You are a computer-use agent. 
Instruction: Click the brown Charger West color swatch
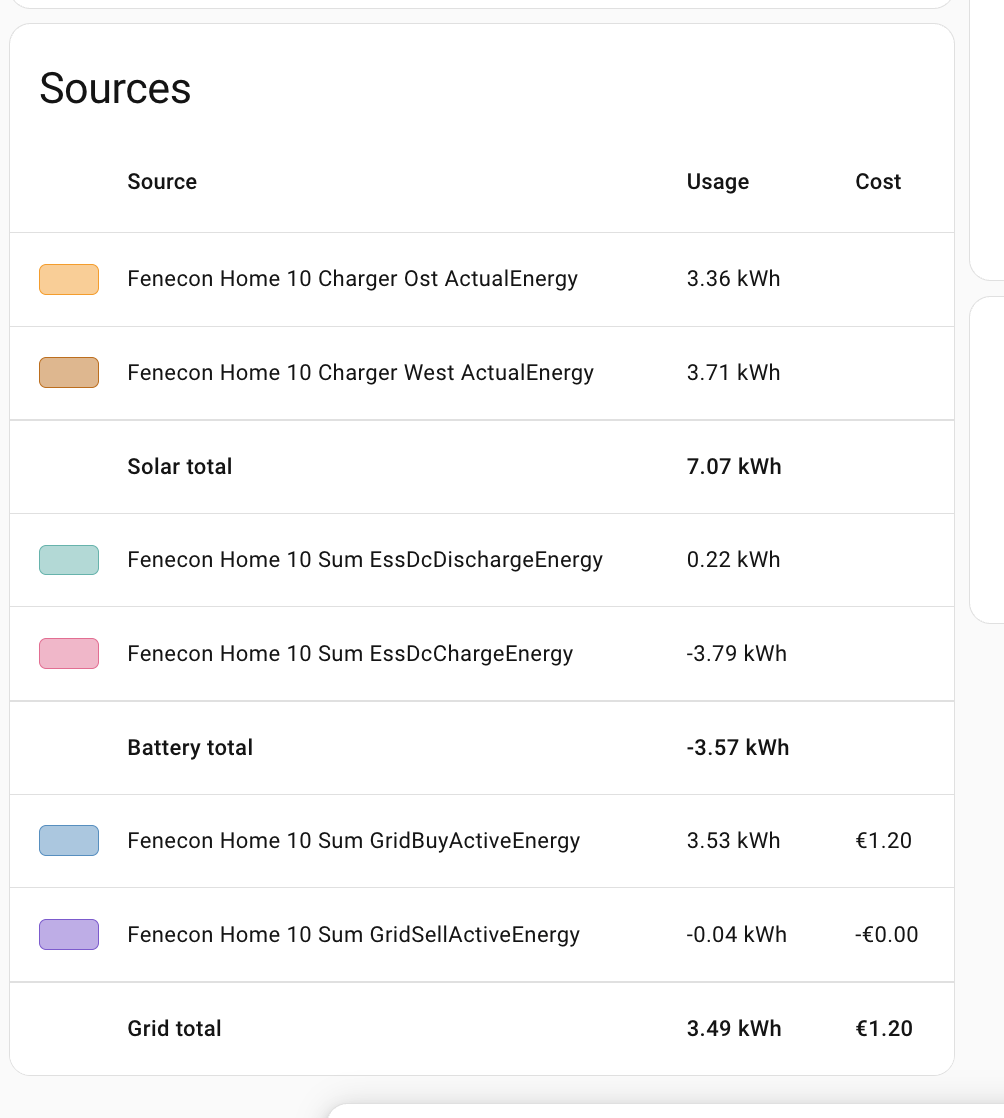pos(69,373)
